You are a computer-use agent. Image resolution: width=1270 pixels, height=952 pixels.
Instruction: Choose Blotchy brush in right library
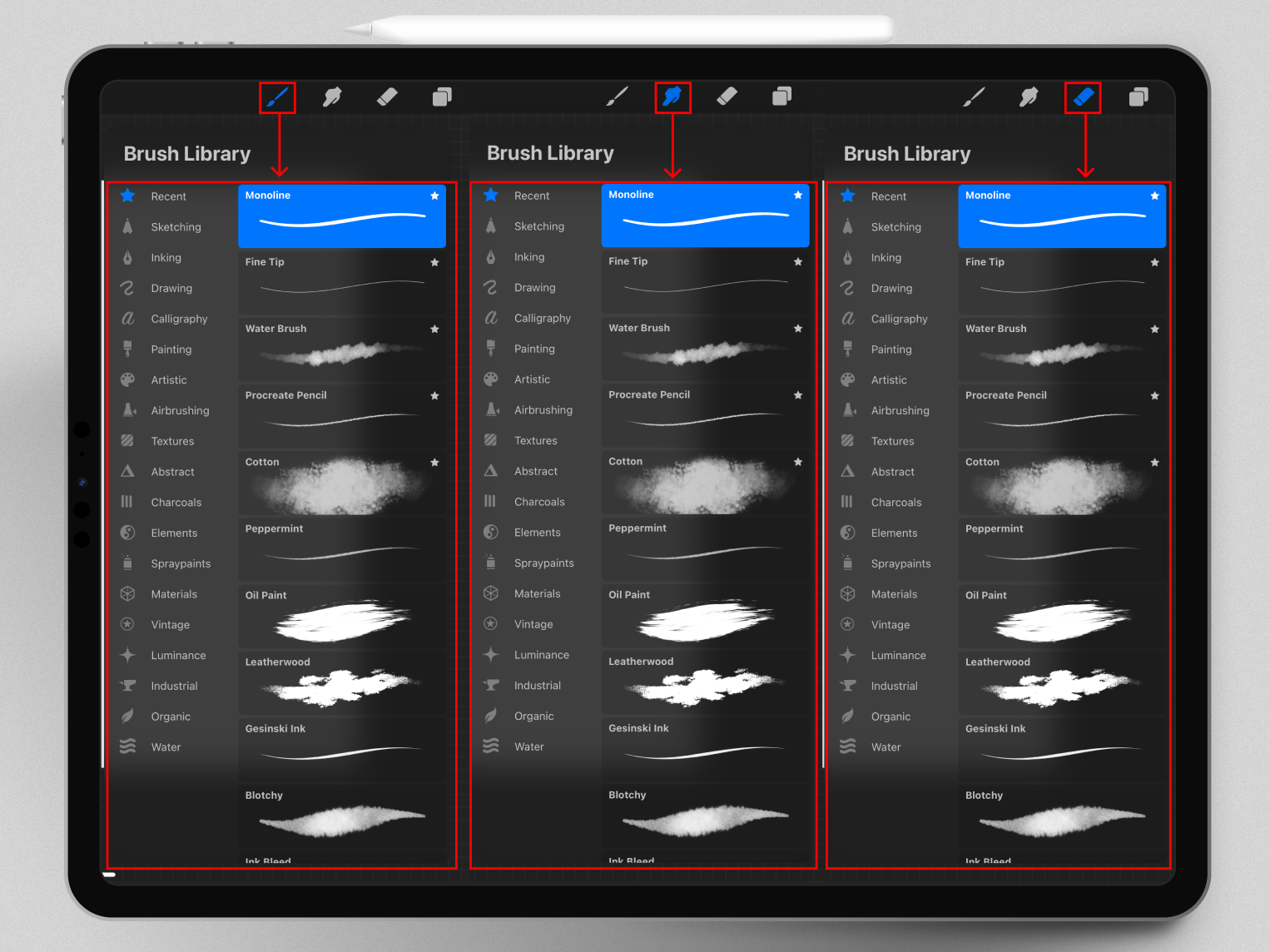coord(1062,816)
